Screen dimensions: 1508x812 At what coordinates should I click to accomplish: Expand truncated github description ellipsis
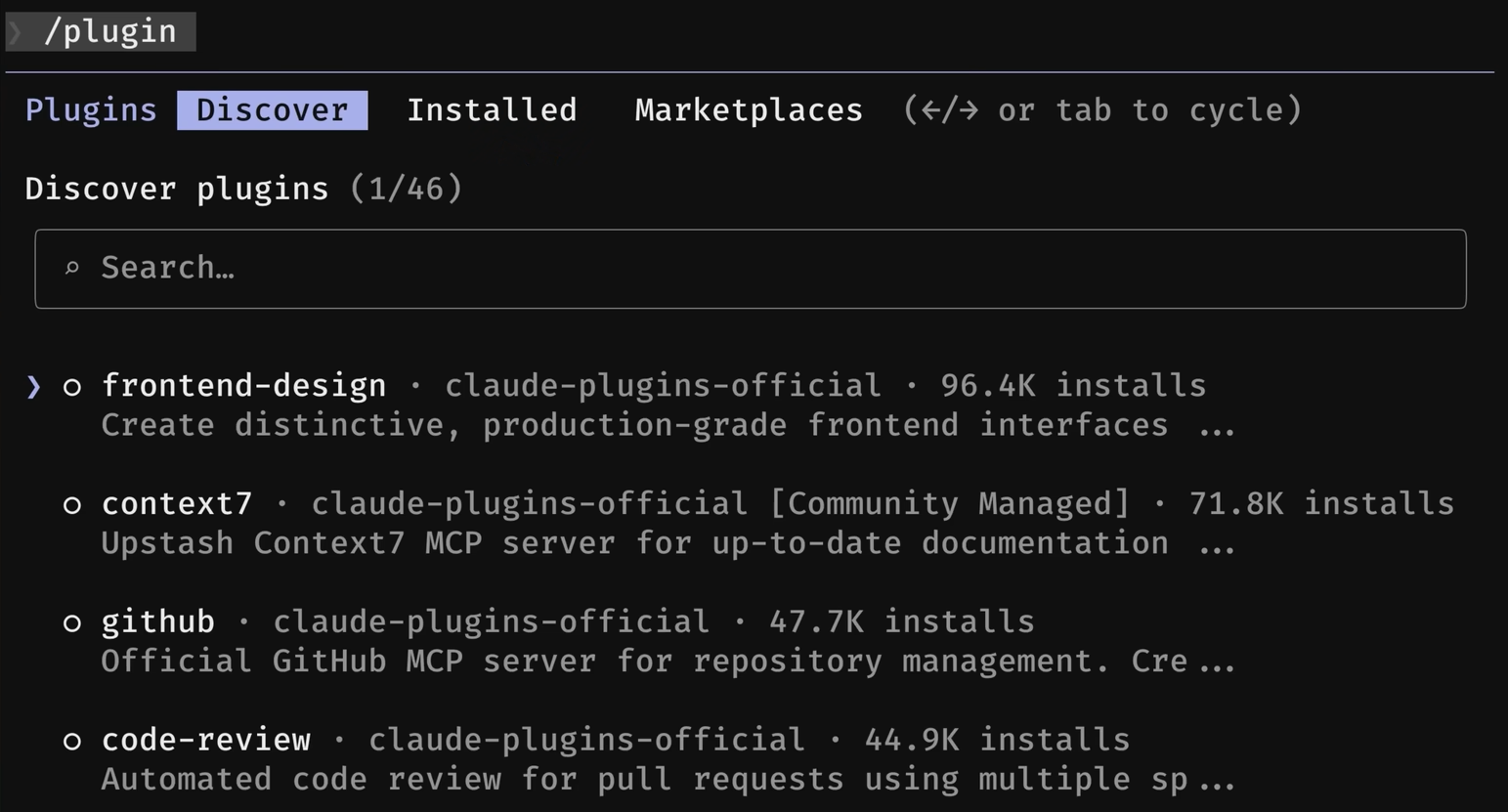1217,663
